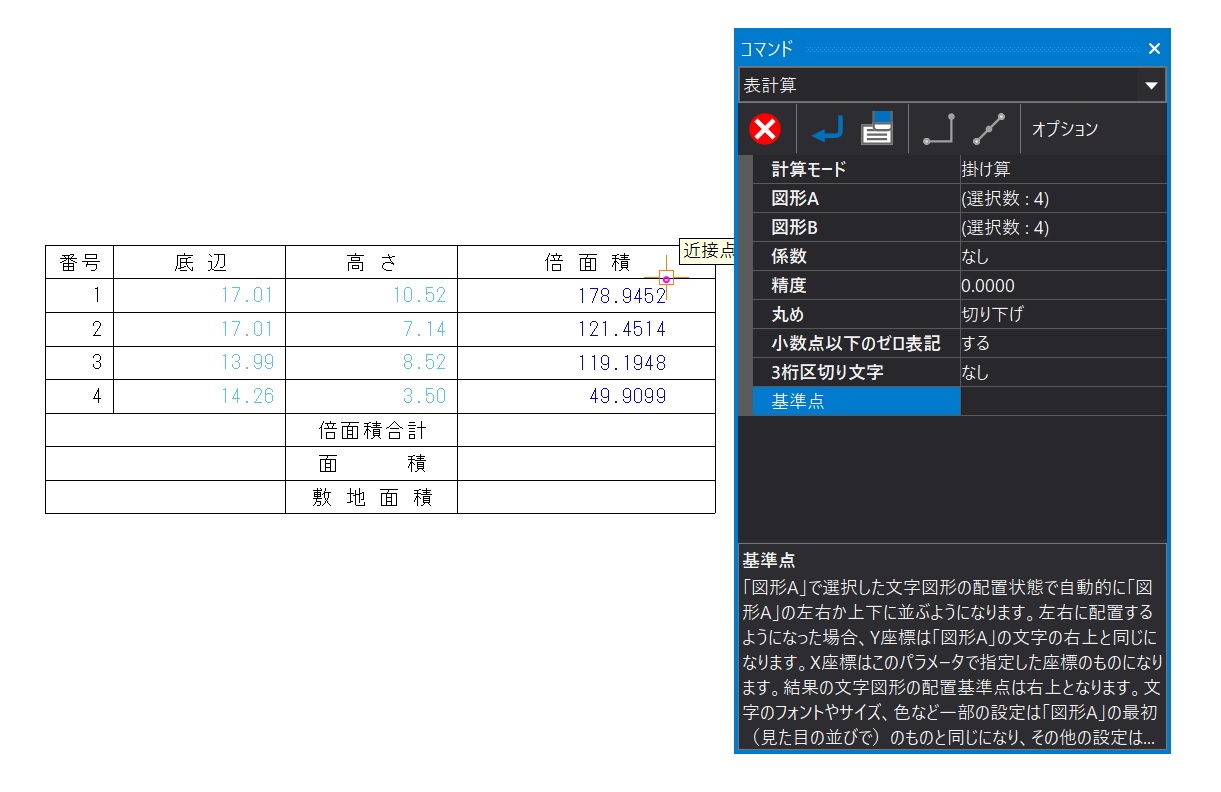Click the 図形B selection count field

(x=1062, y=227)
